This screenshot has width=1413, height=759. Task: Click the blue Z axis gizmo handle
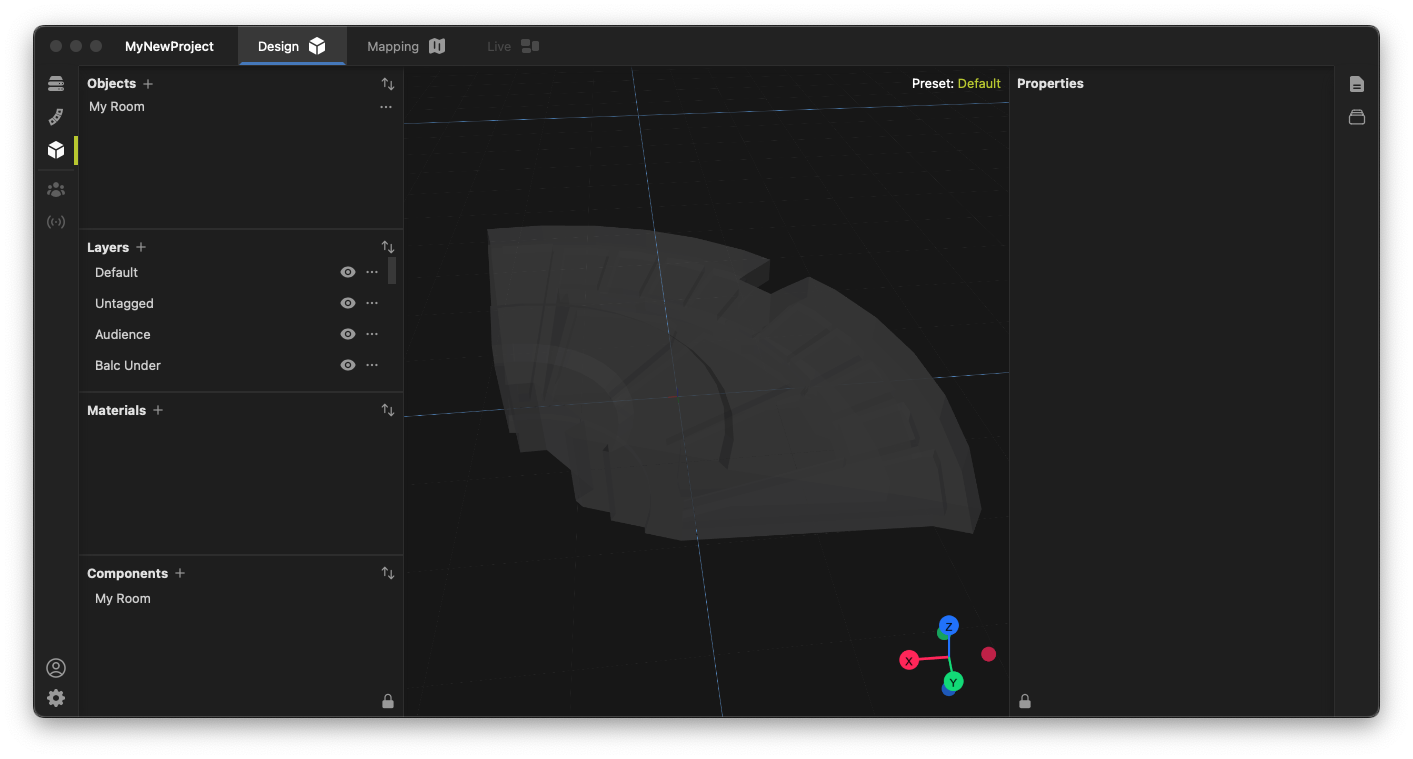click(949, 626)
